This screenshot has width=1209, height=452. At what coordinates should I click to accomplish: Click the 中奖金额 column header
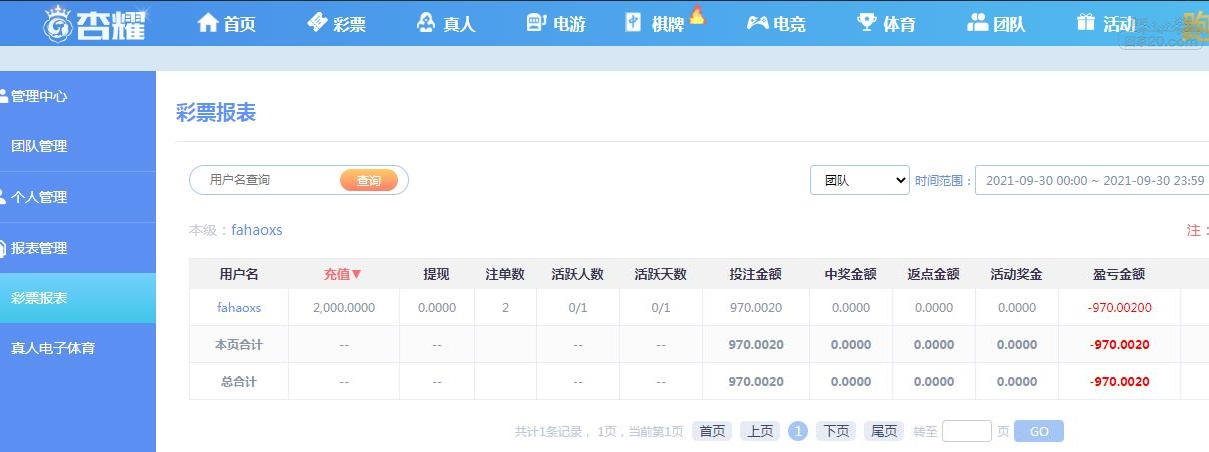(851, 273)
